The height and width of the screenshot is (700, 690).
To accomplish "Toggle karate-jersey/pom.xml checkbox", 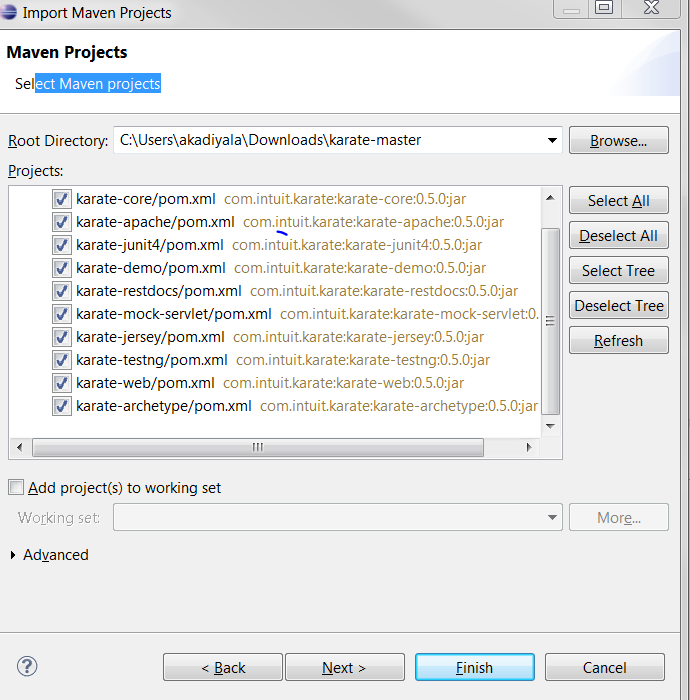I will point(62,337).
